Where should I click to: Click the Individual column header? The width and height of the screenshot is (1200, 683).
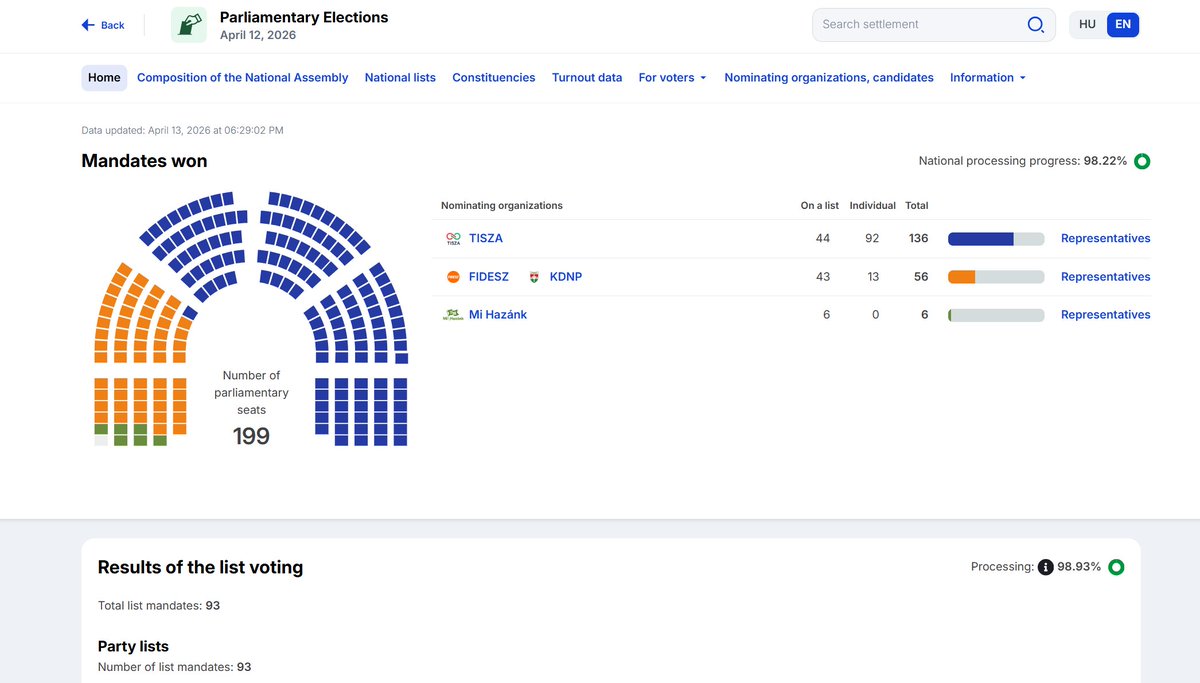pos(873,206)
